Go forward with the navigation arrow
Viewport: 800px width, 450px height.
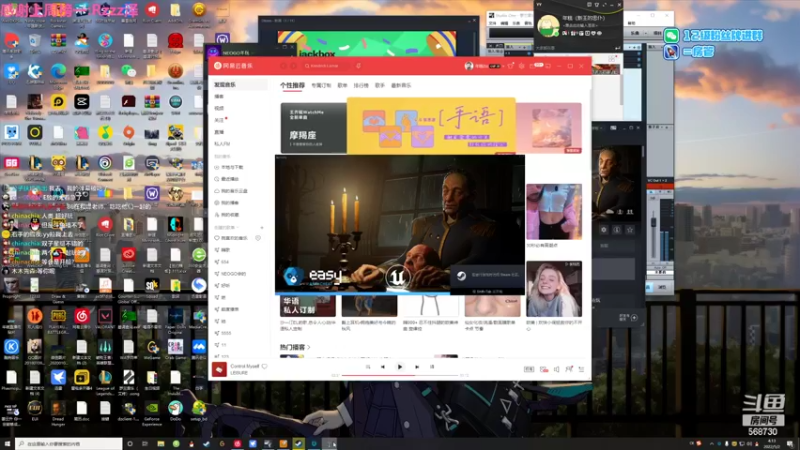tap(293, 66)
